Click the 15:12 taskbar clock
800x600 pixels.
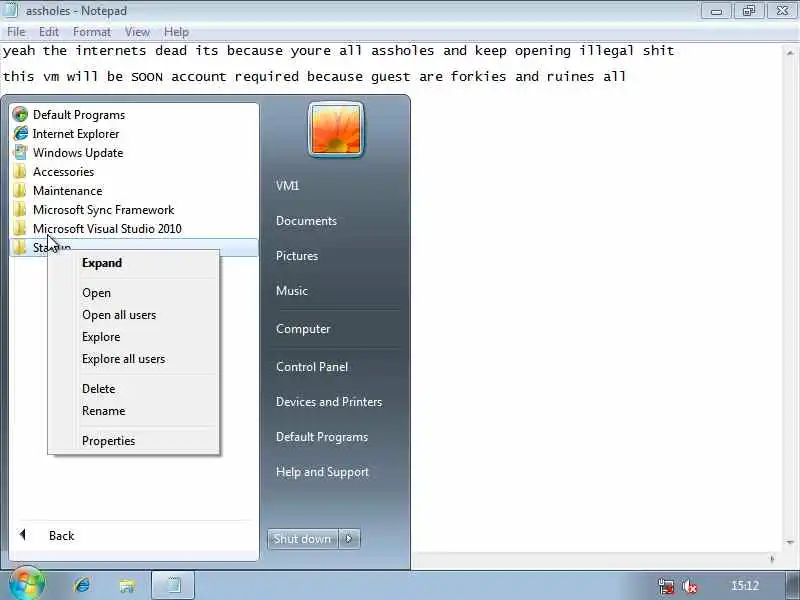[x=745, y=586]
